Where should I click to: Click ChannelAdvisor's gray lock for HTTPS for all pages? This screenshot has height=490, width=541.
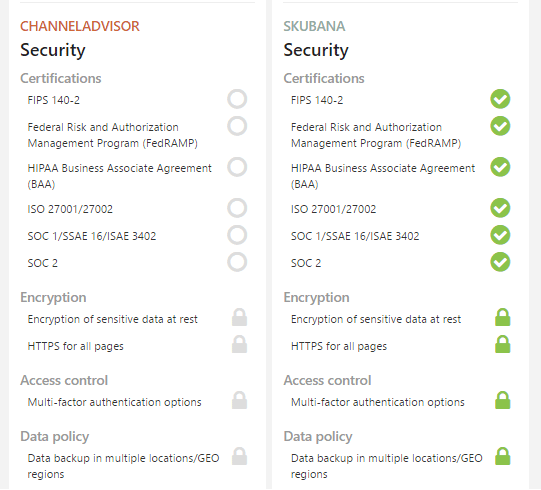[239, 344]
